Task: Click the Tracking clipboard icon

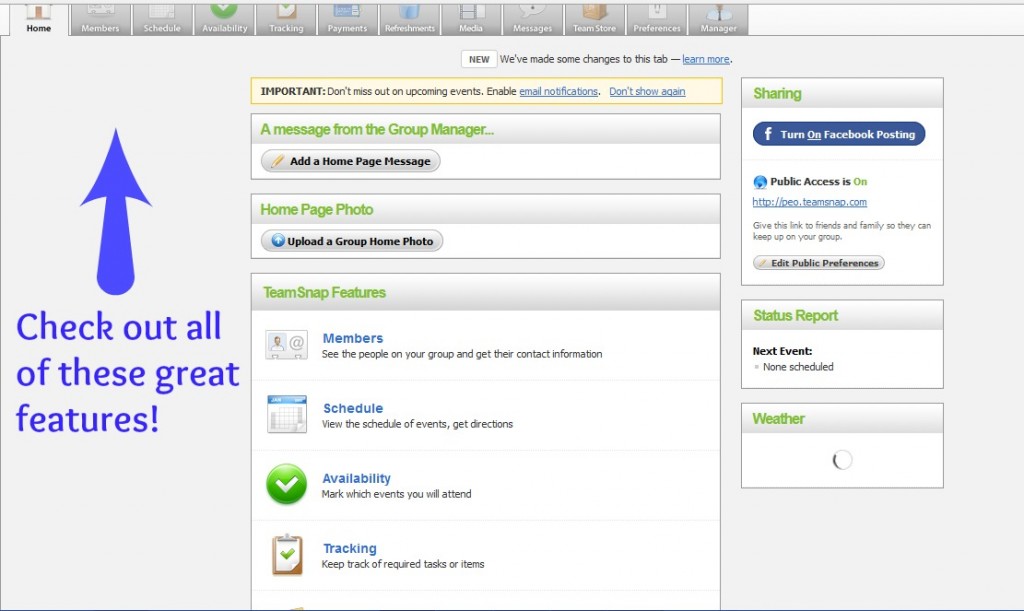Action: coord(287,554)
